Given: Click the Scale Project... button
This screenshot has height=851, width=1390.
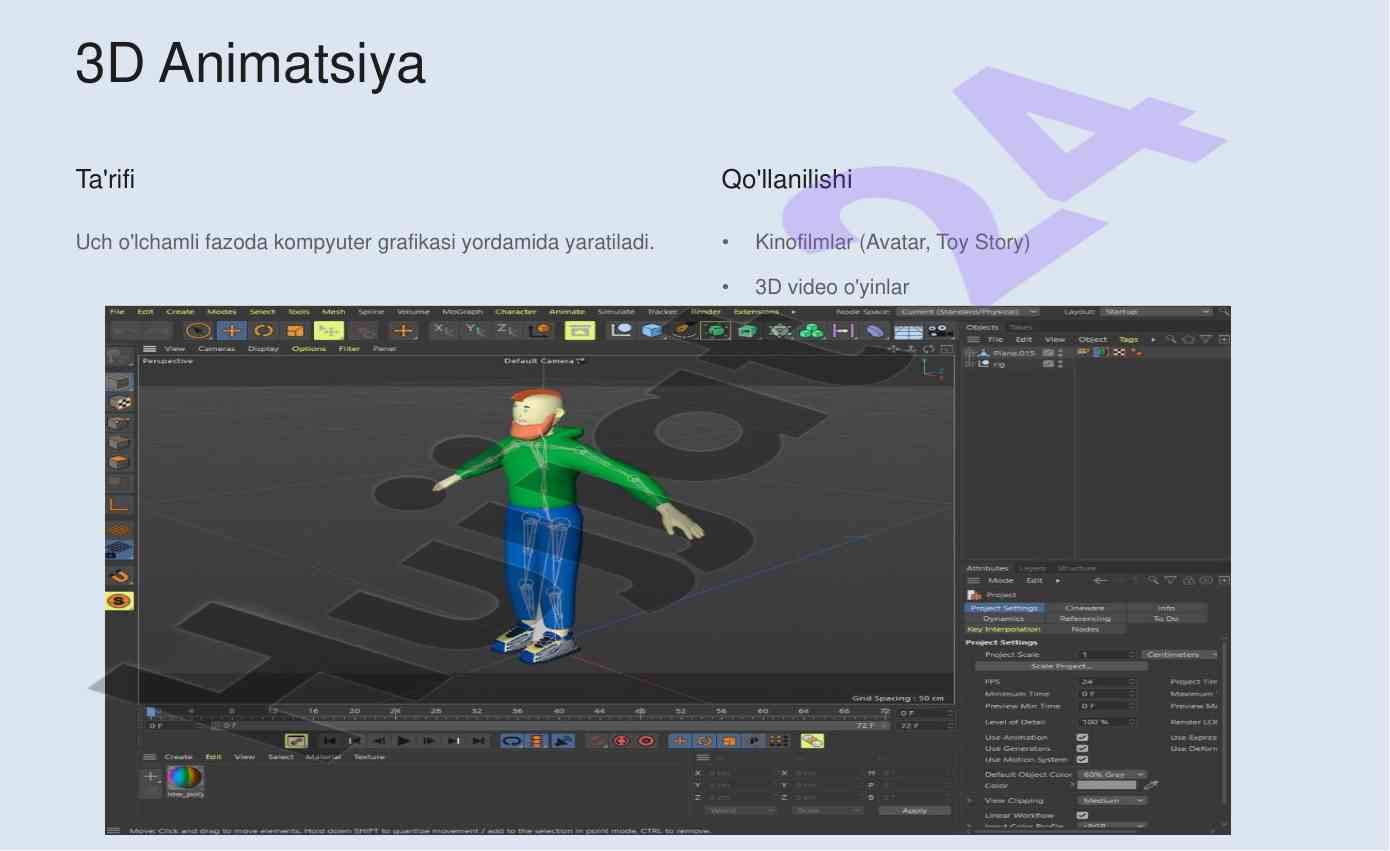Looking at the screenshot, I should coord(1062,666).
